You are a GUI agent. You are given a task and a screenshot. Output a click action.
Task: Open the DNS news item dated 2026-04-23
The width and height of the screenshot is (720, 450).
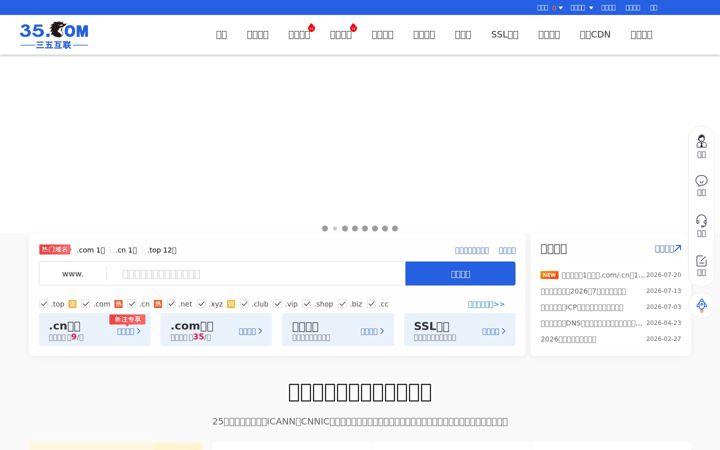pos(591,323)
